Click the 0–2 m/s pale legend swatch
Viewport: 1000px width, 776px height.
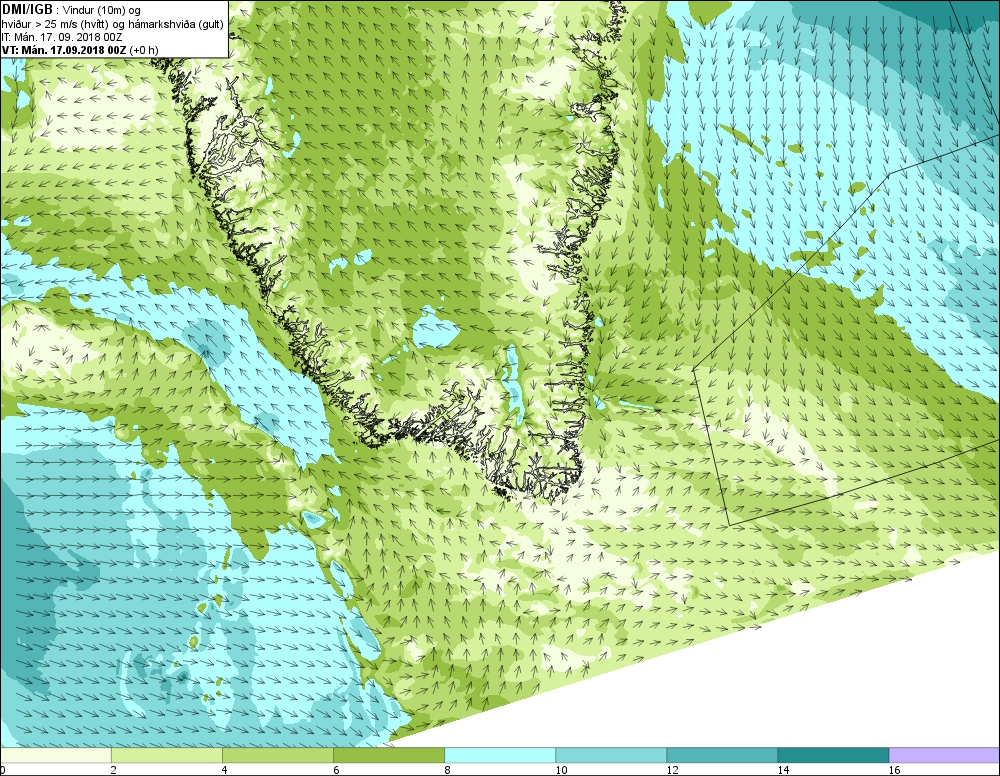point(55,756)
